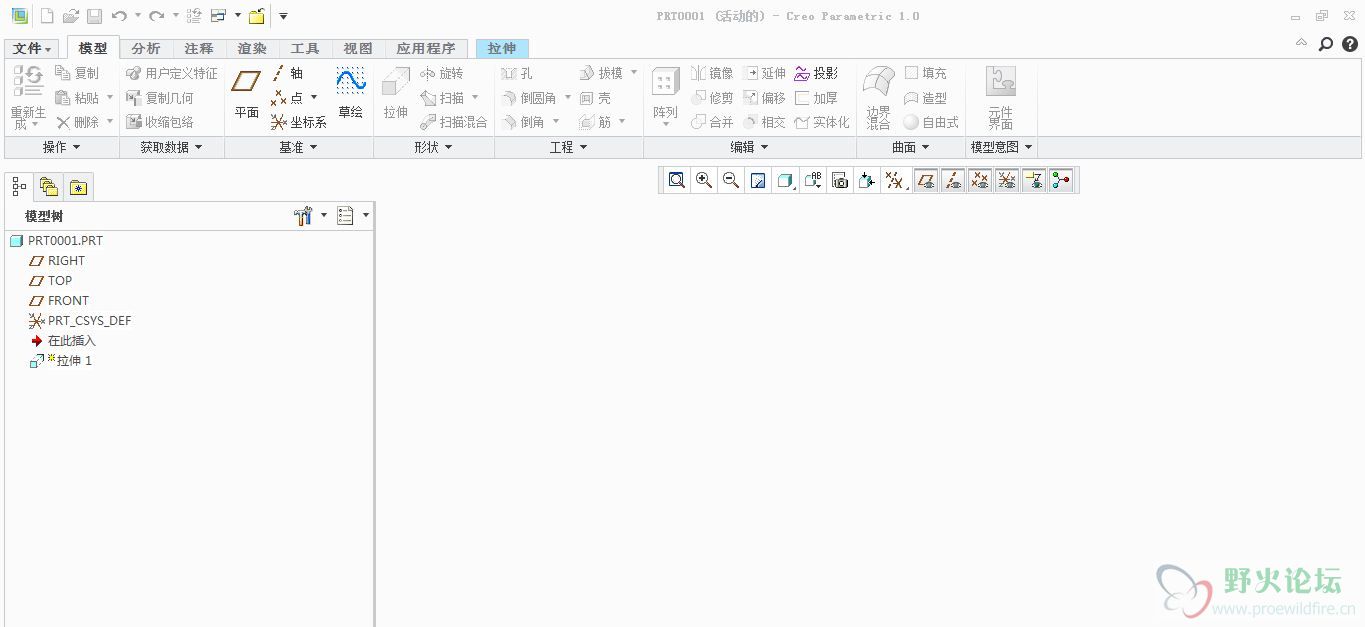Screen dimensions: 1365x627
Task: Open the View Manager camera icon
Action: [x=840, y=180]
